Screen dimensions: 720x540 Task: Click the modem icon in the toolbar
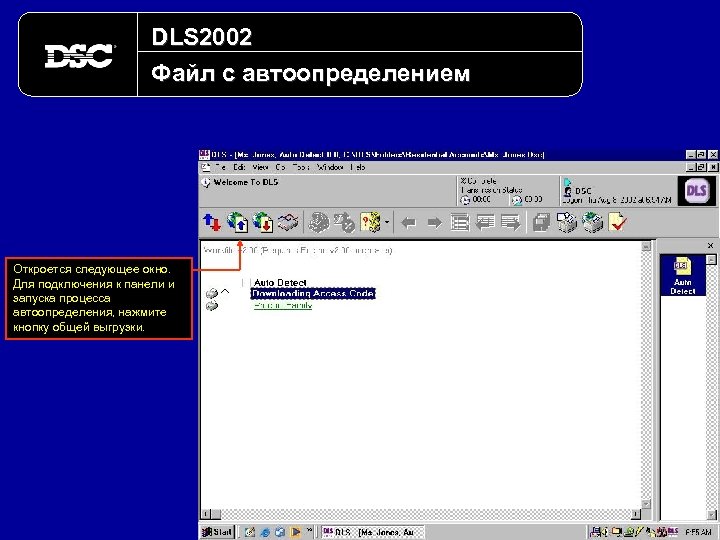[288, 222]
